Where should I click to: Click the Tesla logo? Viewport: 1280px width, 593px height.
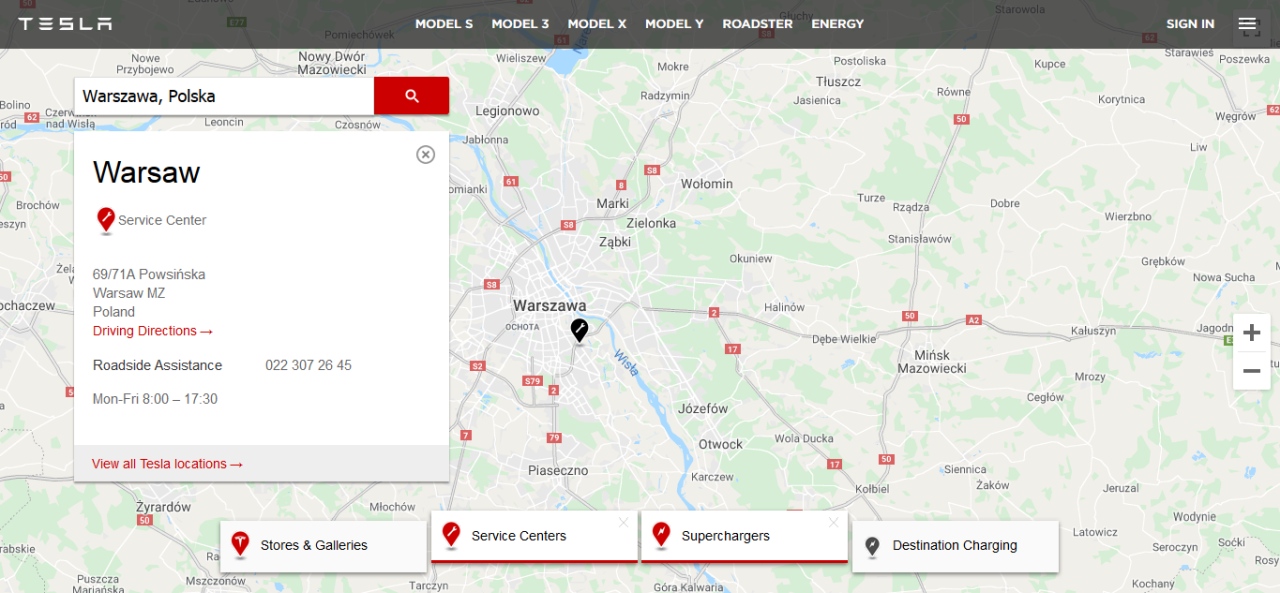click(x=65, y=24)
